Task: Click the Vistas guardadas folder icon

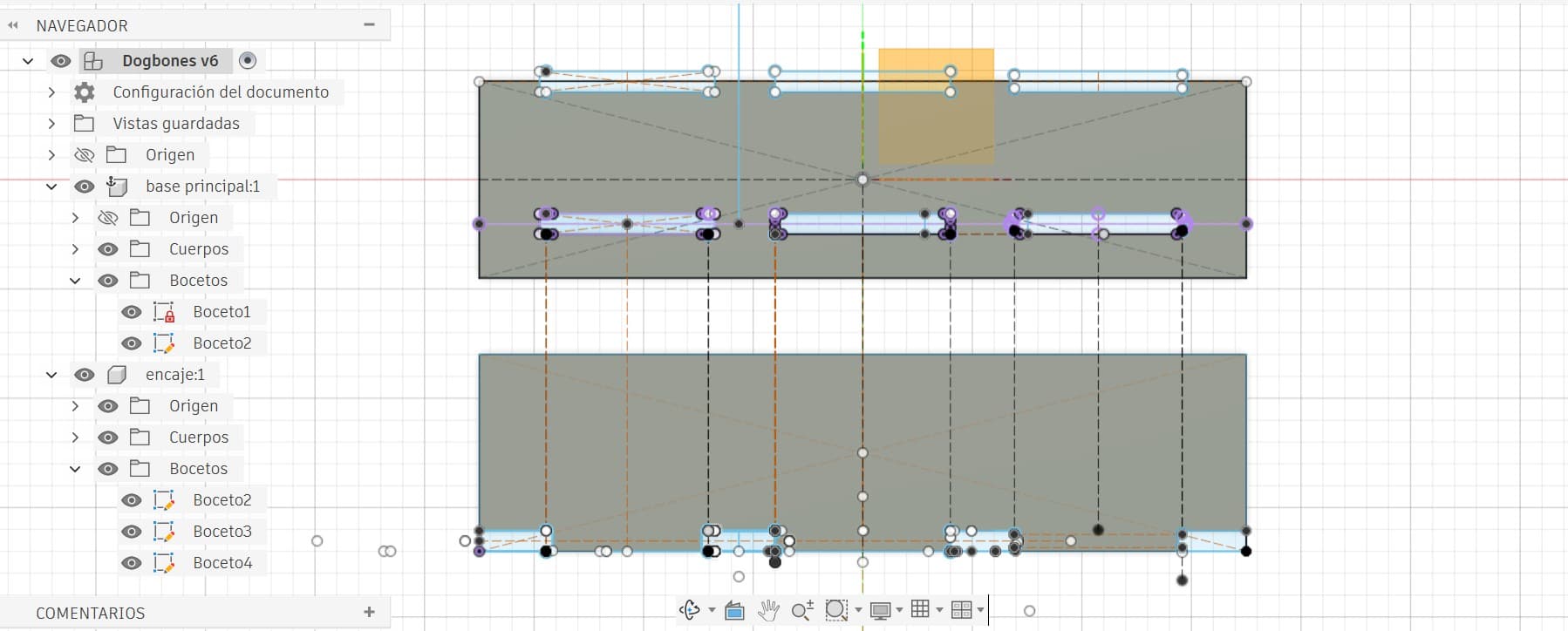Action: click(84, 123)
